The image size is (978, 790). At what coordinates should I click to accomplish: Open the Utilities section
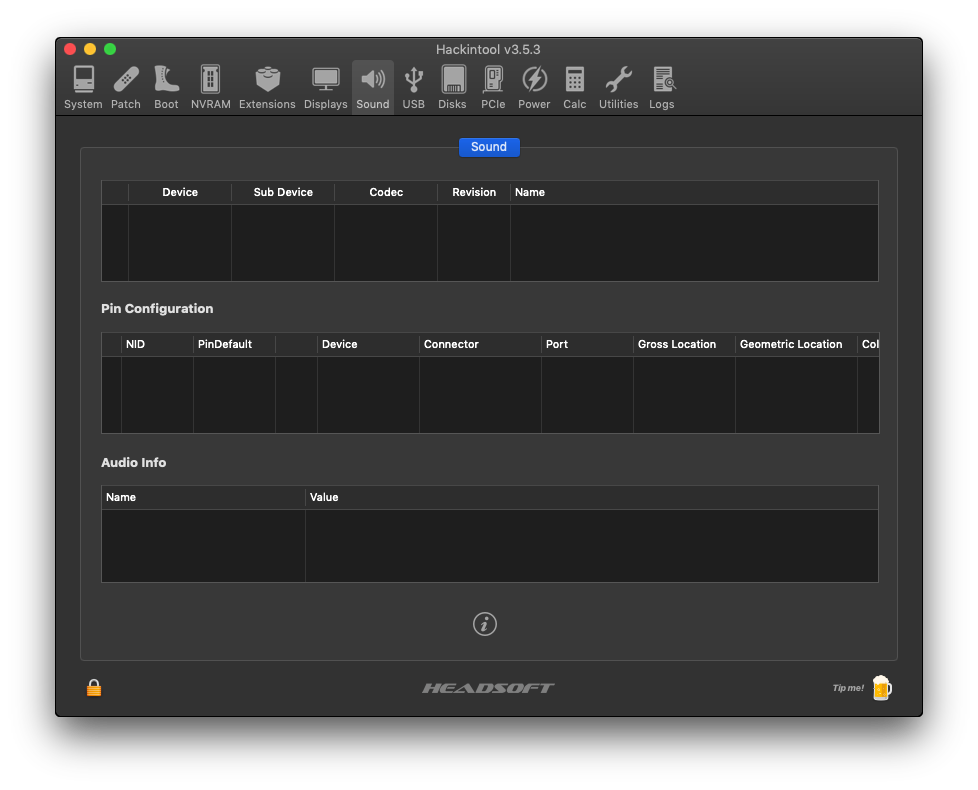[618, 88]
